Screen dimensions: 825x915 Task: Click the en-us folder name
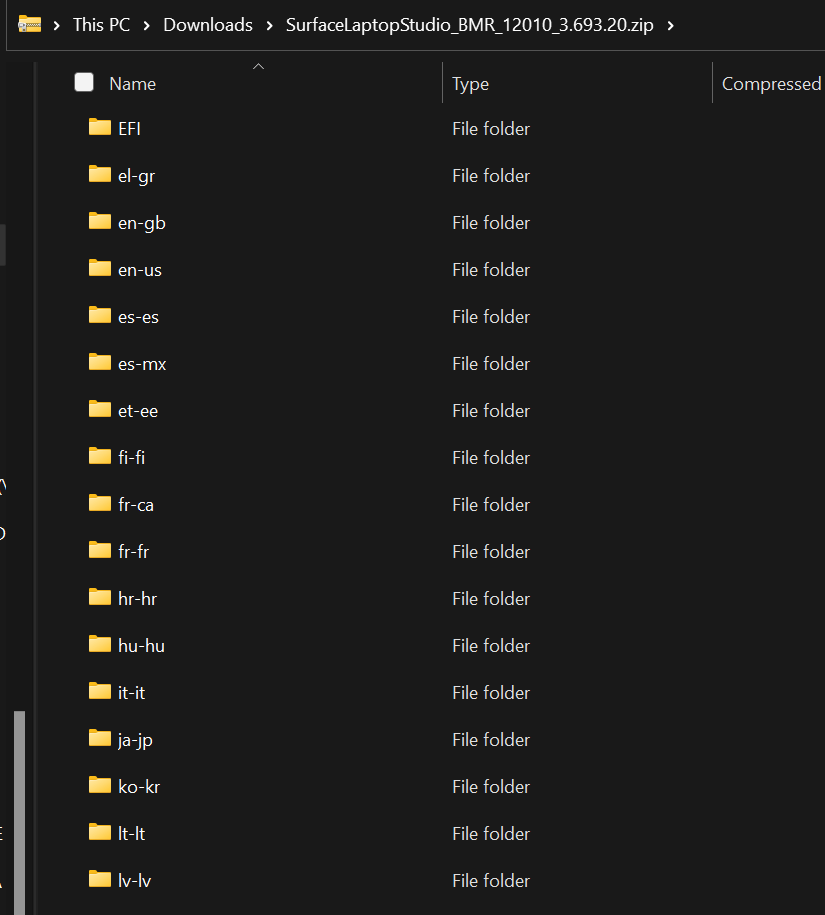click(140, 270)
